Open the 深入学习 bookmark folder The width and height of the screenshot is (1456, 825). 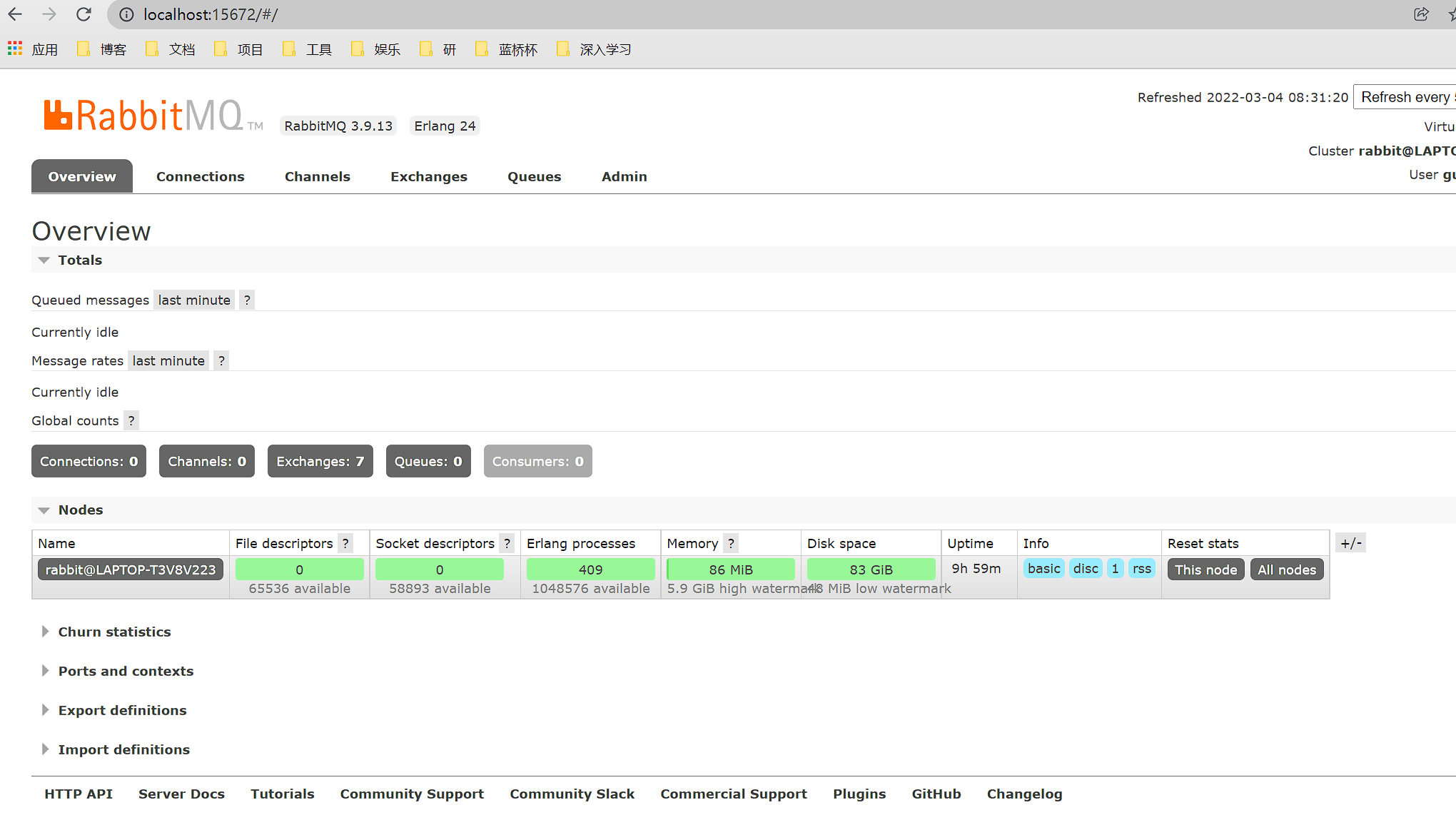(x=594, y=49)
